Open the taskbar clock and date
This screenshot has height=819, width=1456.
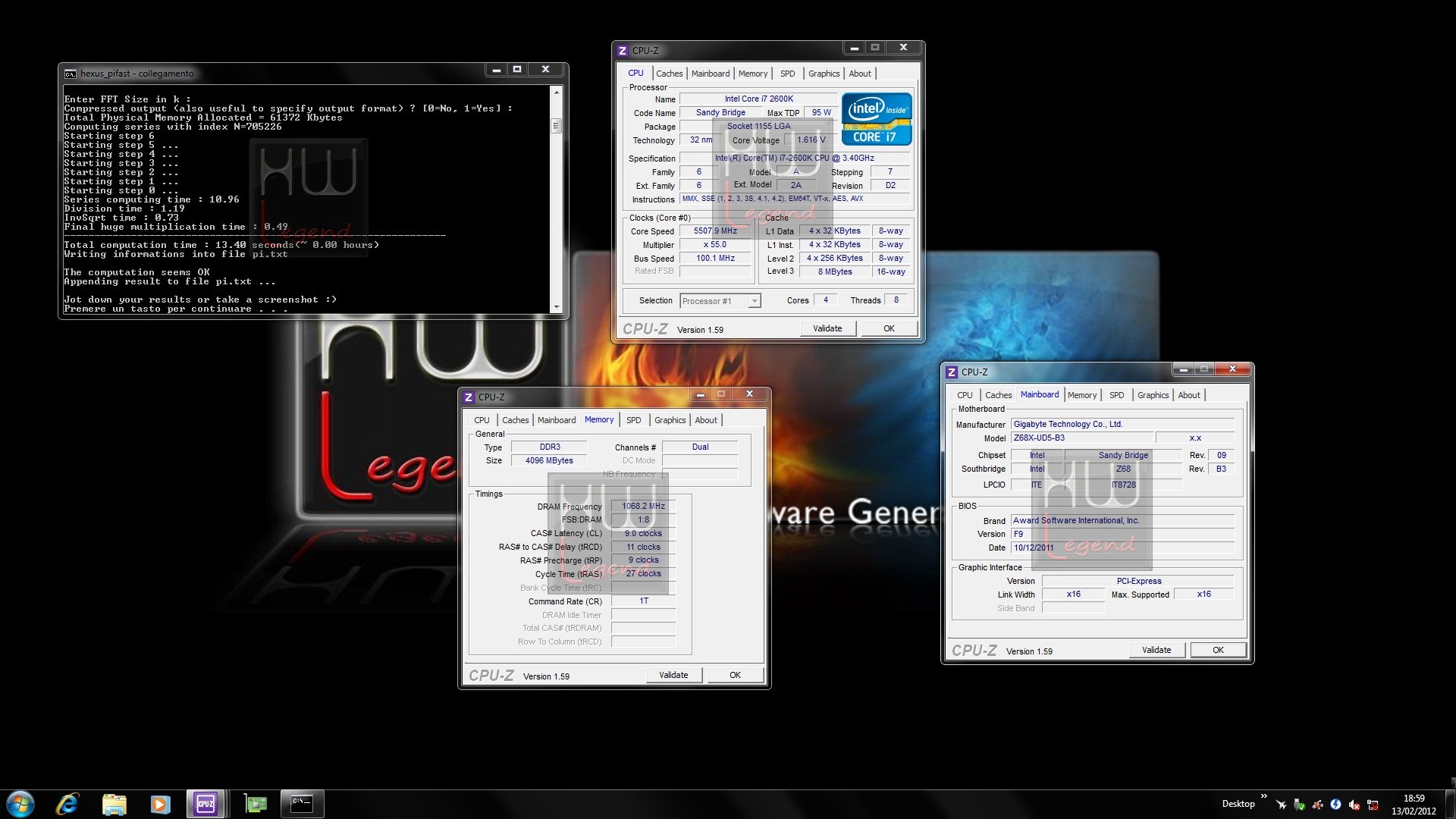[x=1414, y=805]
